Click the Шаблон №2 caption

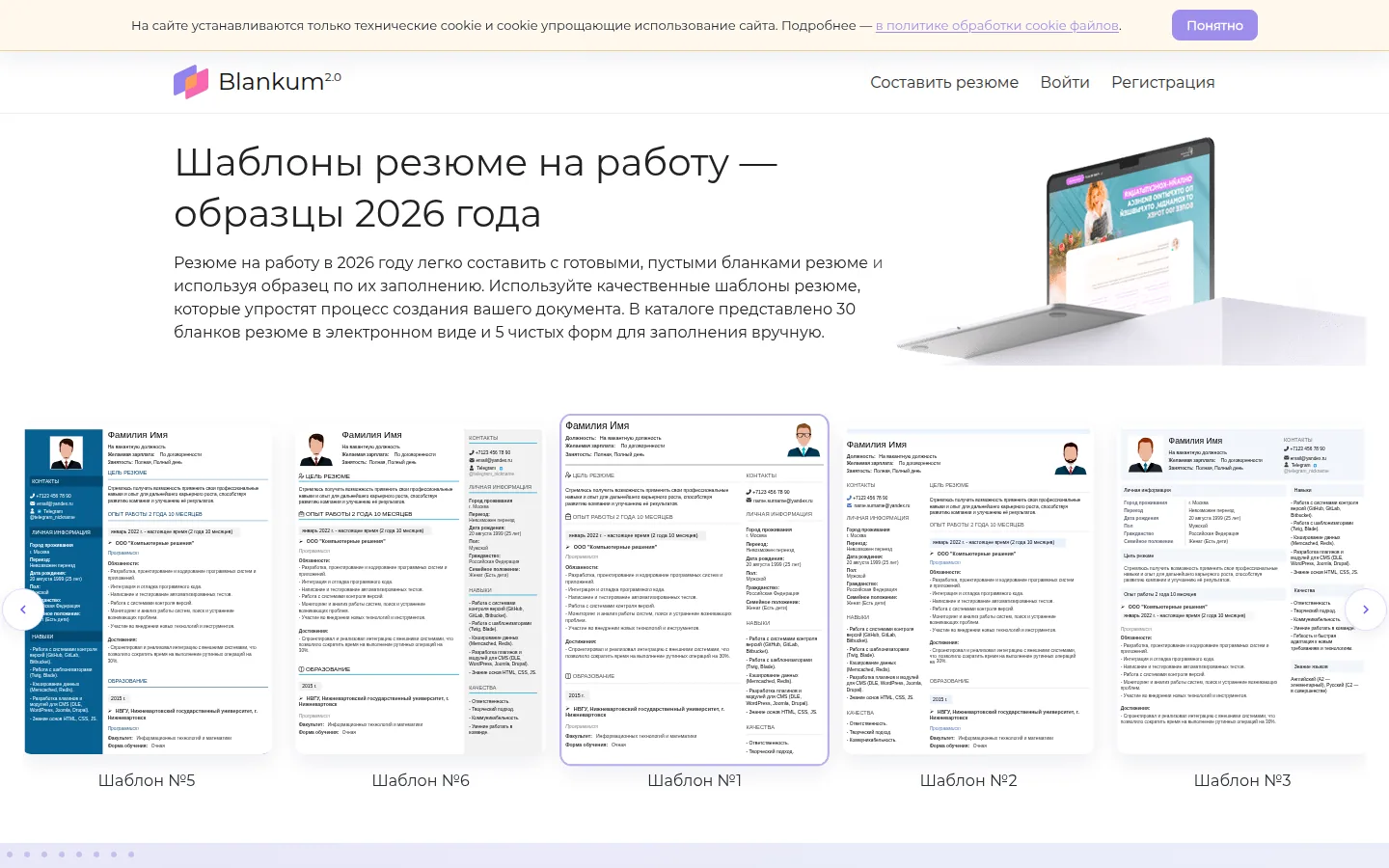968,780
